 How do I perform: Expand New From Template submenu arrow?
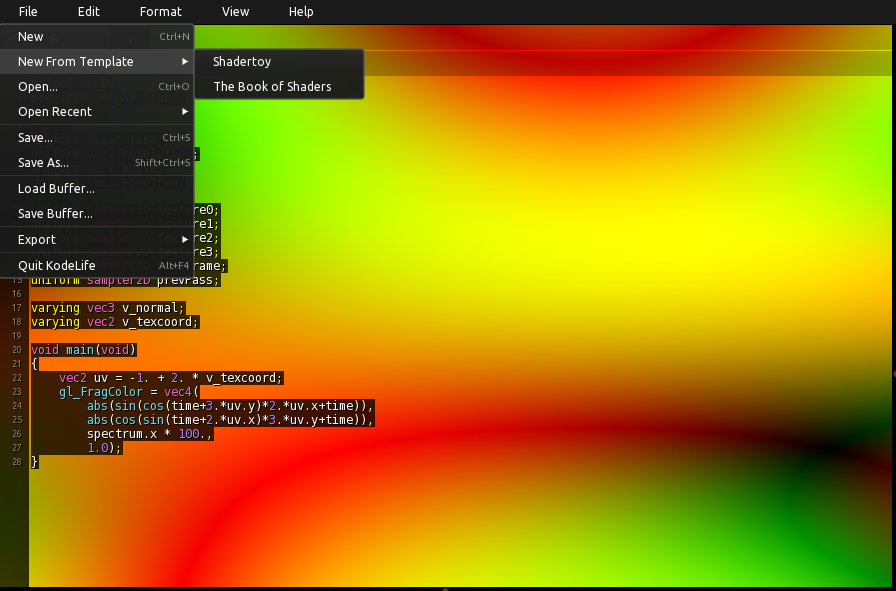185,61
